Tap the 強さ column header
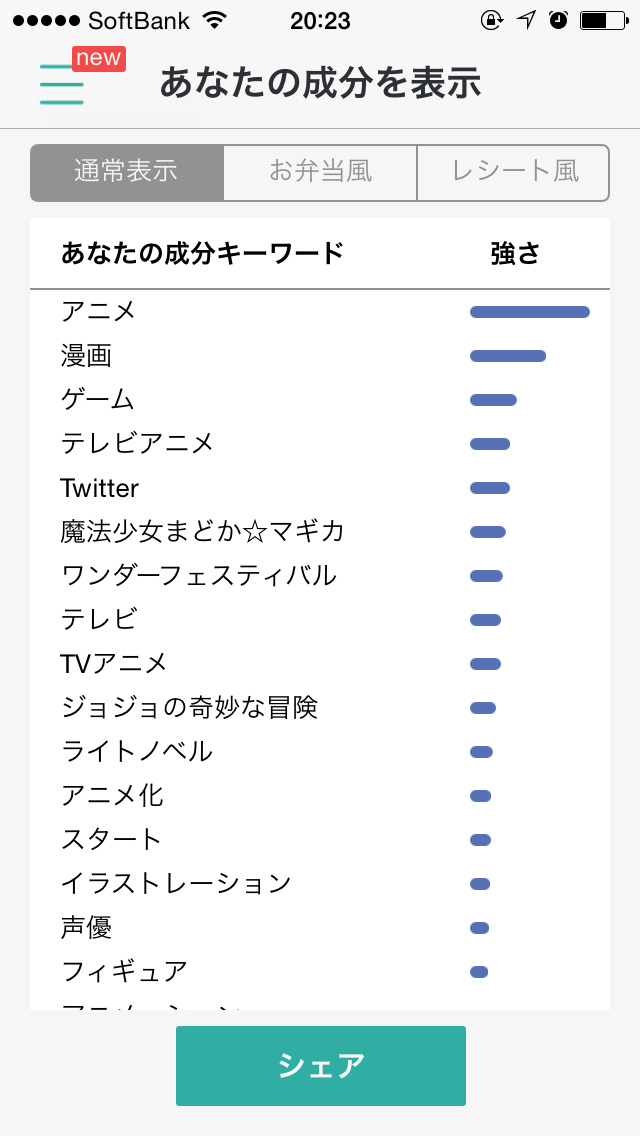This screenshot has width=640, height=1136. [x=515, y=253]
